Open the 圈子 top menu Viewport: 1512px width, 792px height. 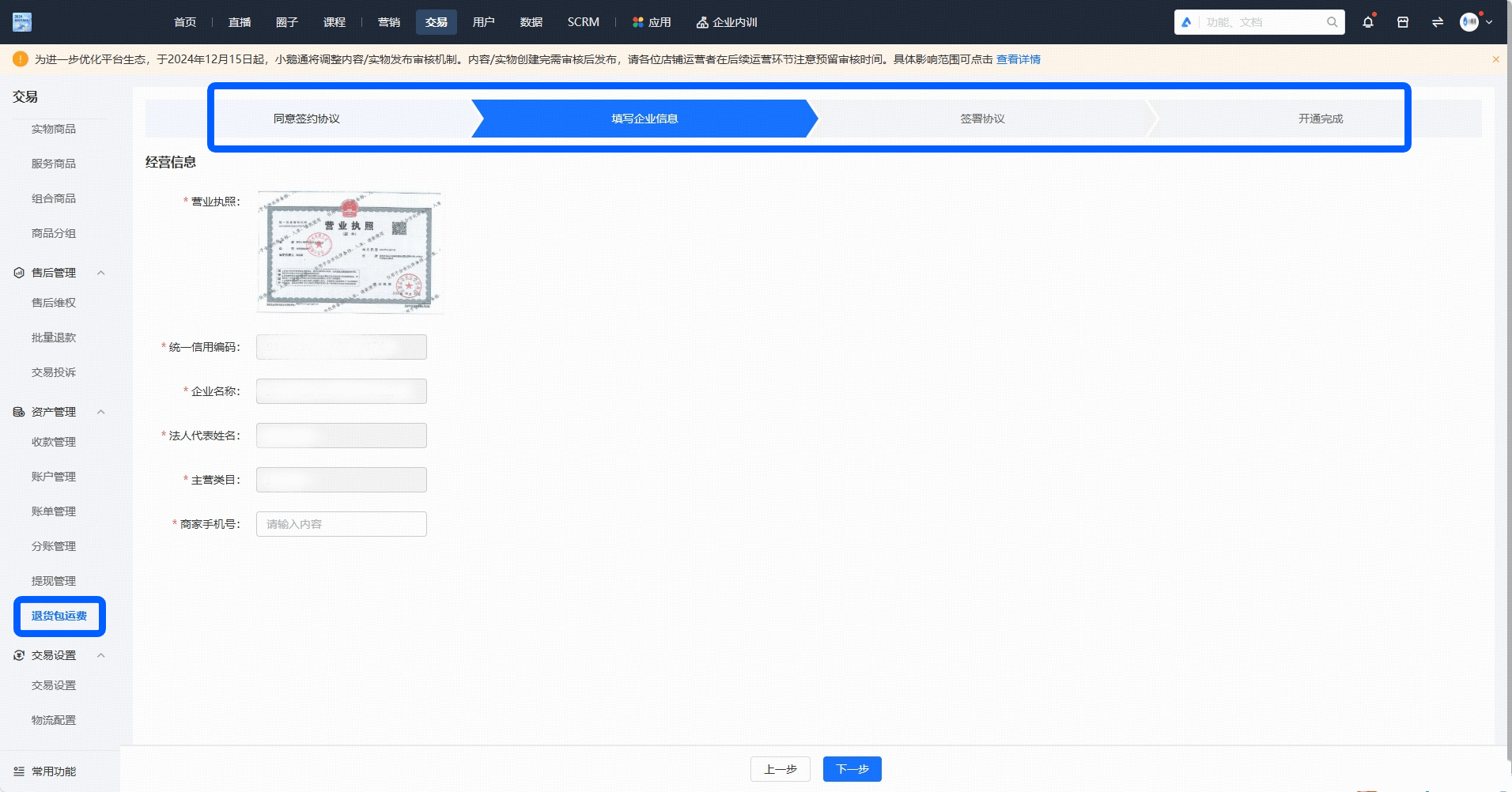(x=287, y=22)
